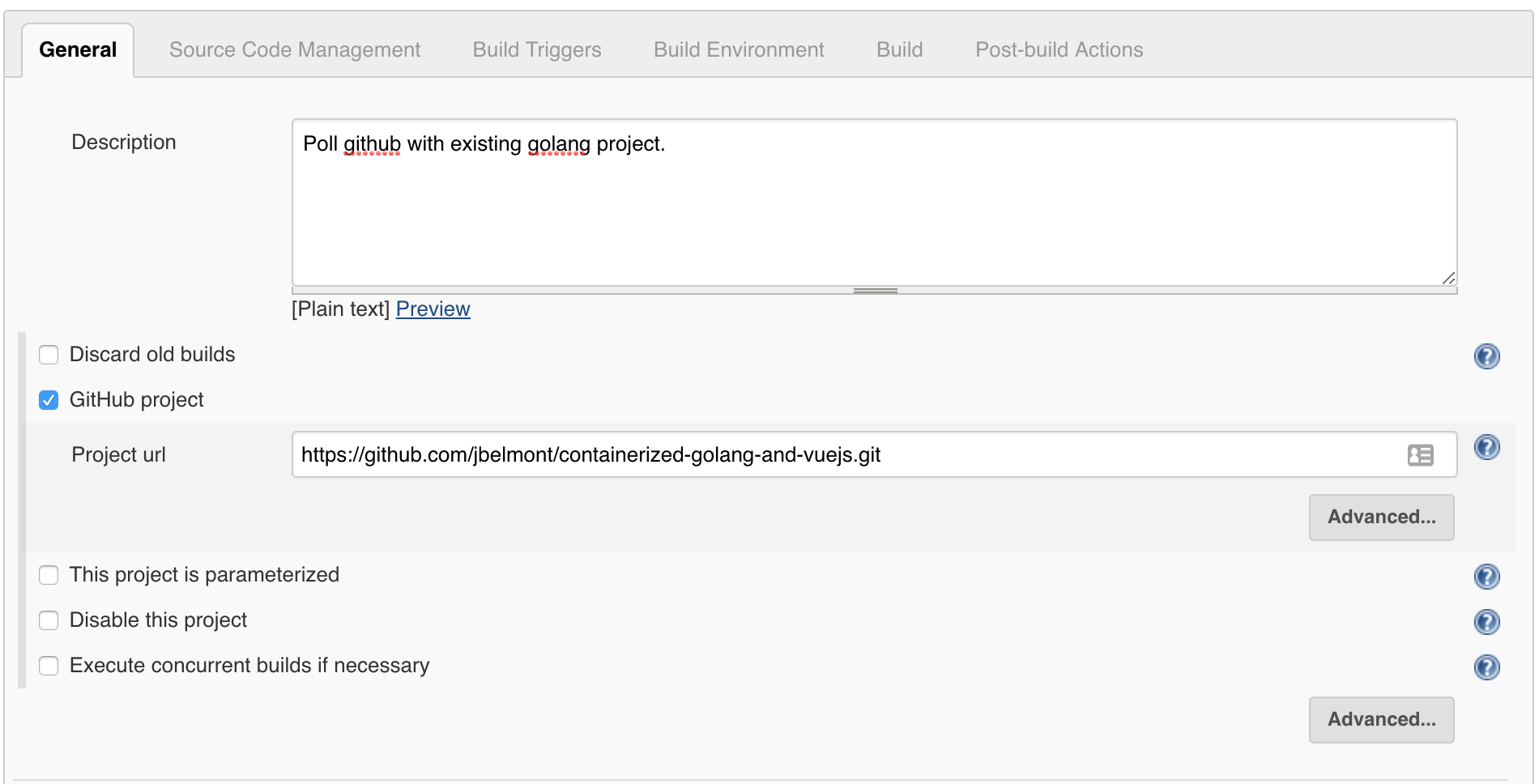Expand Advanced options under Project url

[1381, 518]
